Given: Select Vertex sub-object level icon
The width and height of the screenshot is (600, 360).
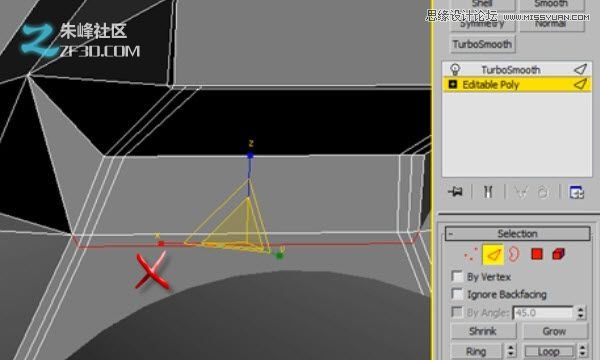Looking at the screenshot, I should coord(471,254).
